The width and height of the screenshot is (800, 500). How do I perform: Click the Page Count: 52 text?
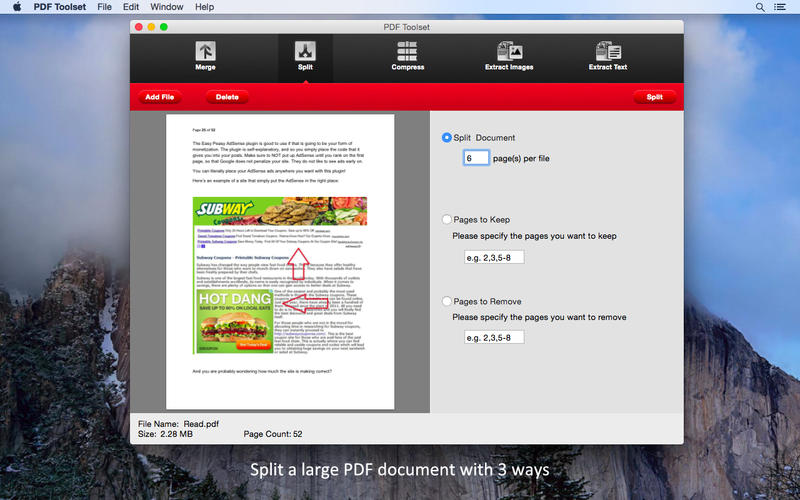click(273, 434)
